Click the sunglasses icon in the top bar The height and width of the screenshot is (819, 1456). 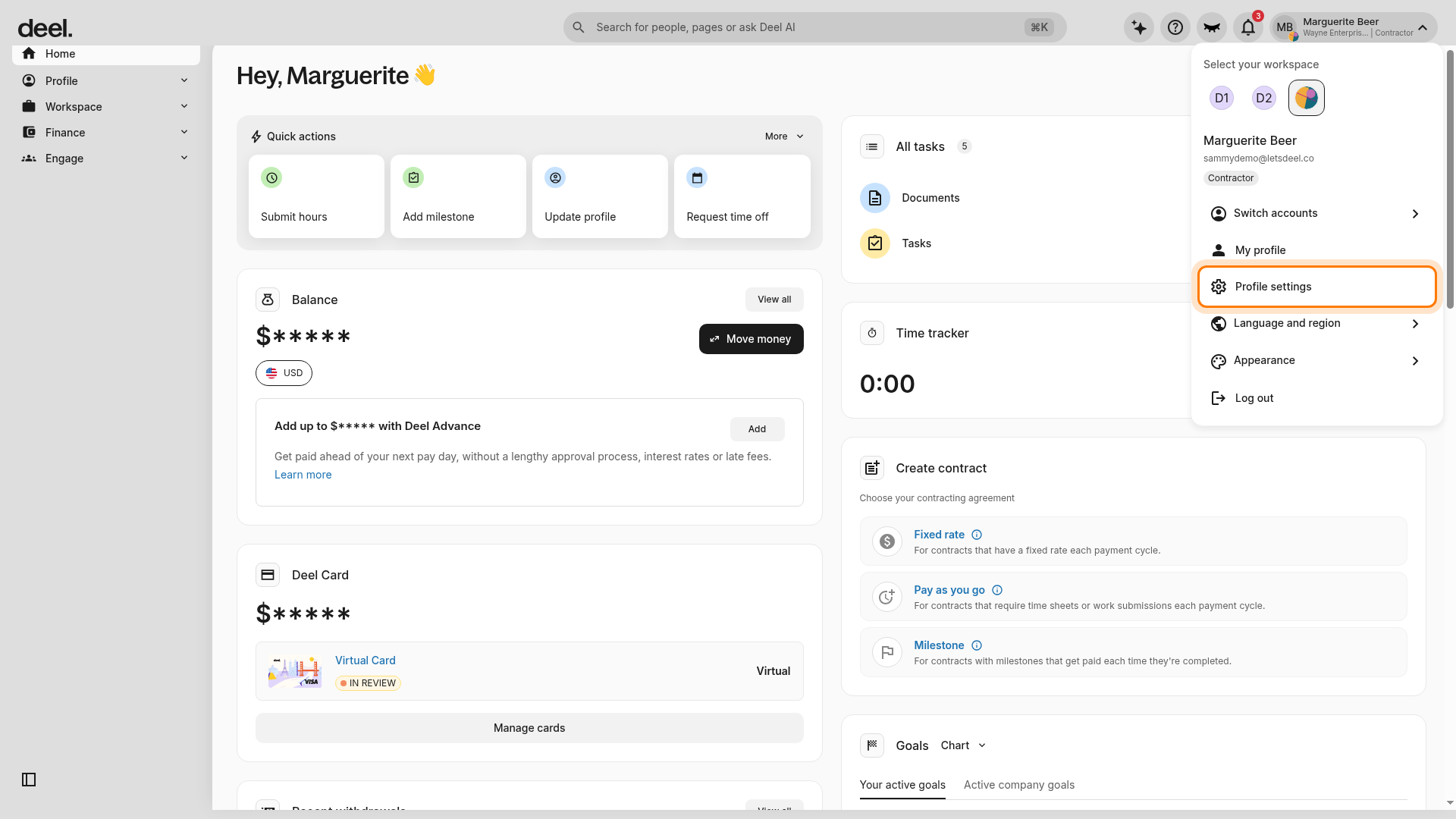point(1212,27)
